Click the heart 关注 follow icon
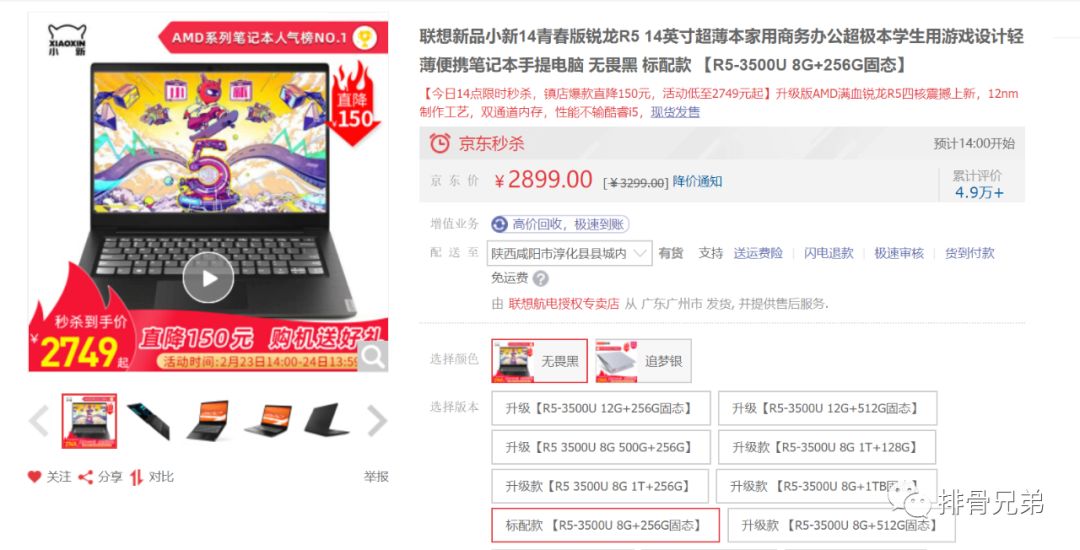Screen dimensions: 1080x550 point(34,476)
